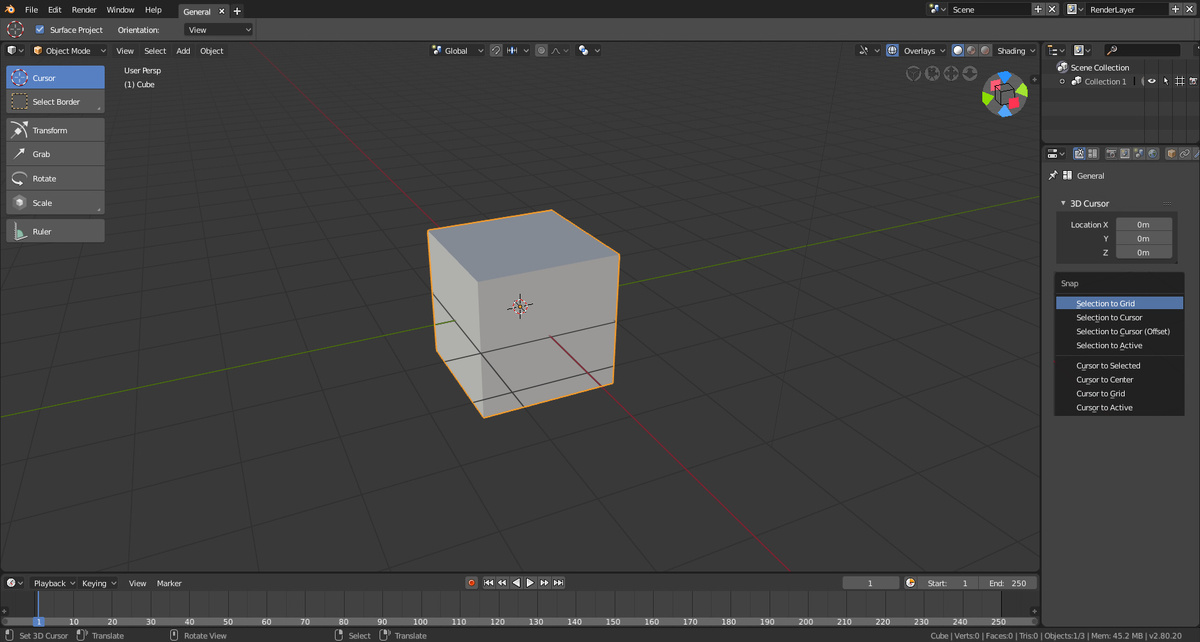Click the camera view gizmo icon

[932, 73]
